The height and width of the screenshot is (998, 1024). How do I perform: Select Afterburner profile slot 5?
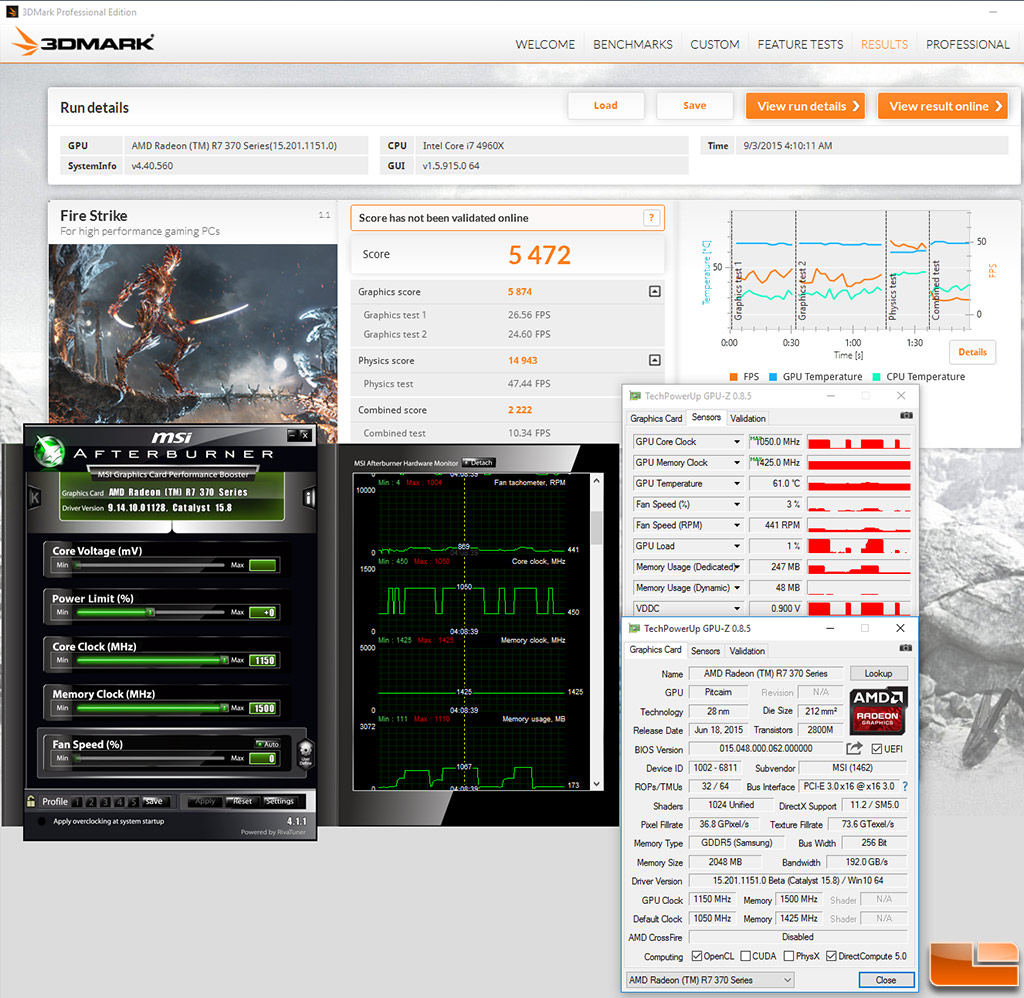133,801
